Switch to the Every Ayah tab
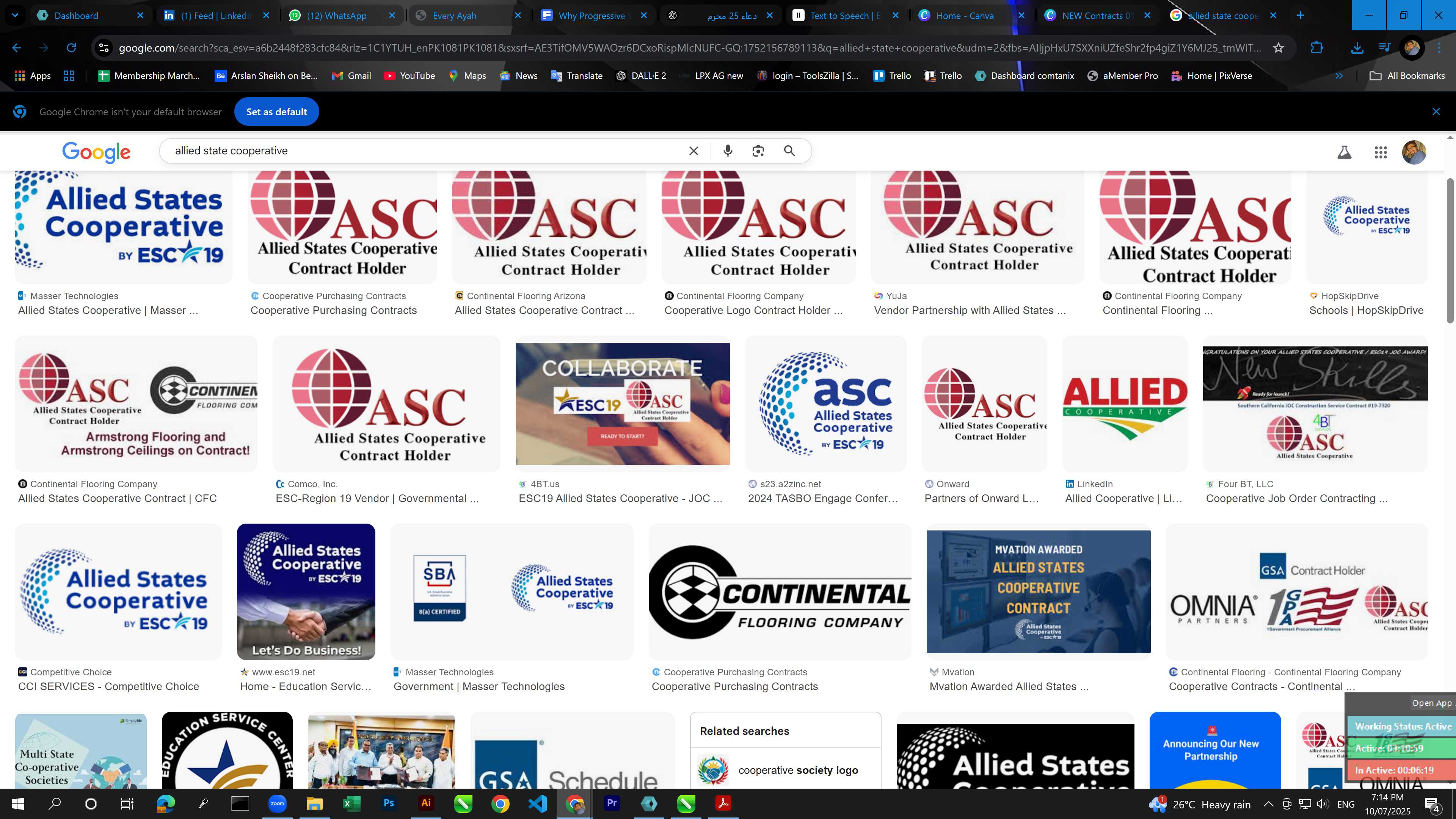This screenshot has height=819, width=1456. 468,15
